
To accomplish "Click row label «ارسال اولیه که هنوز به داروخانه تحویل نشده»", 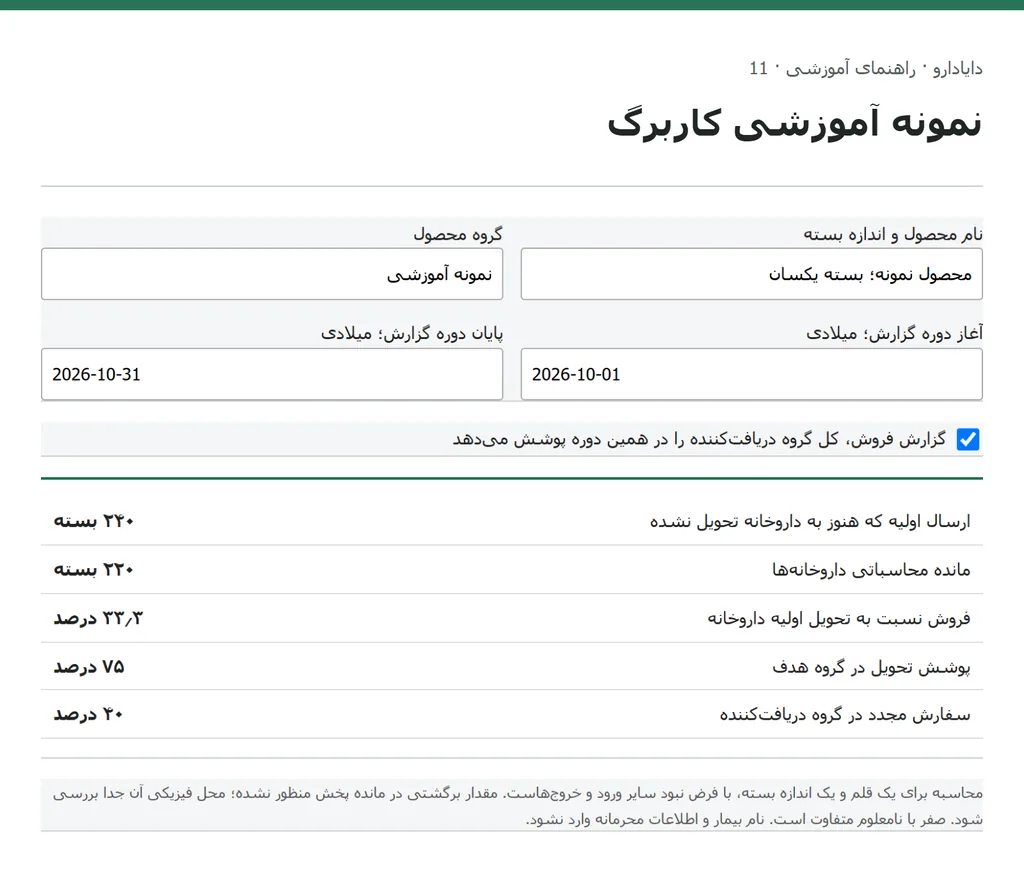I will pos(810,521).
